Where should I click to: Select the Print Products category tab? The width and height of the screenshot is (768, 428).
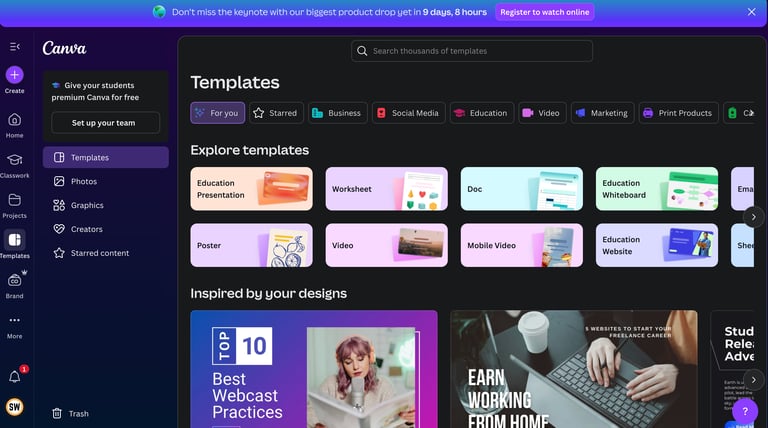[x=678, y=113]
